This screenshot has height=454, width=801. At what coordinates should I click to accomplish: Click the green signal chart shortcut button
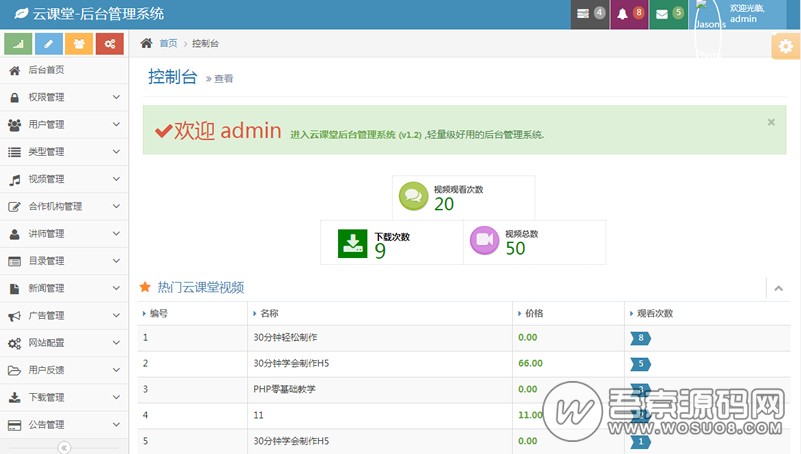pyautogui.click(x=19, y=44)
